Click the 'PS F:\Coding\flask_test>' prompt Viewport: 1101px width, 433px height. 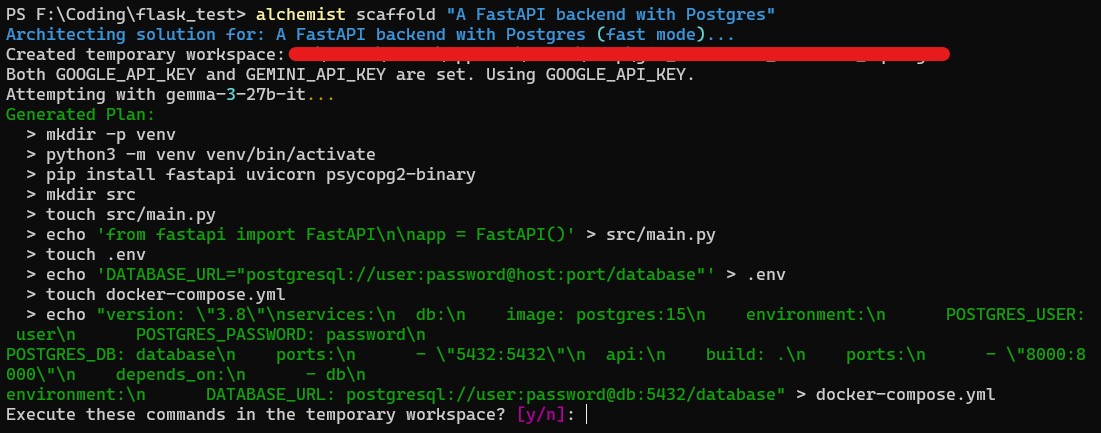click(x=126, y=15)
